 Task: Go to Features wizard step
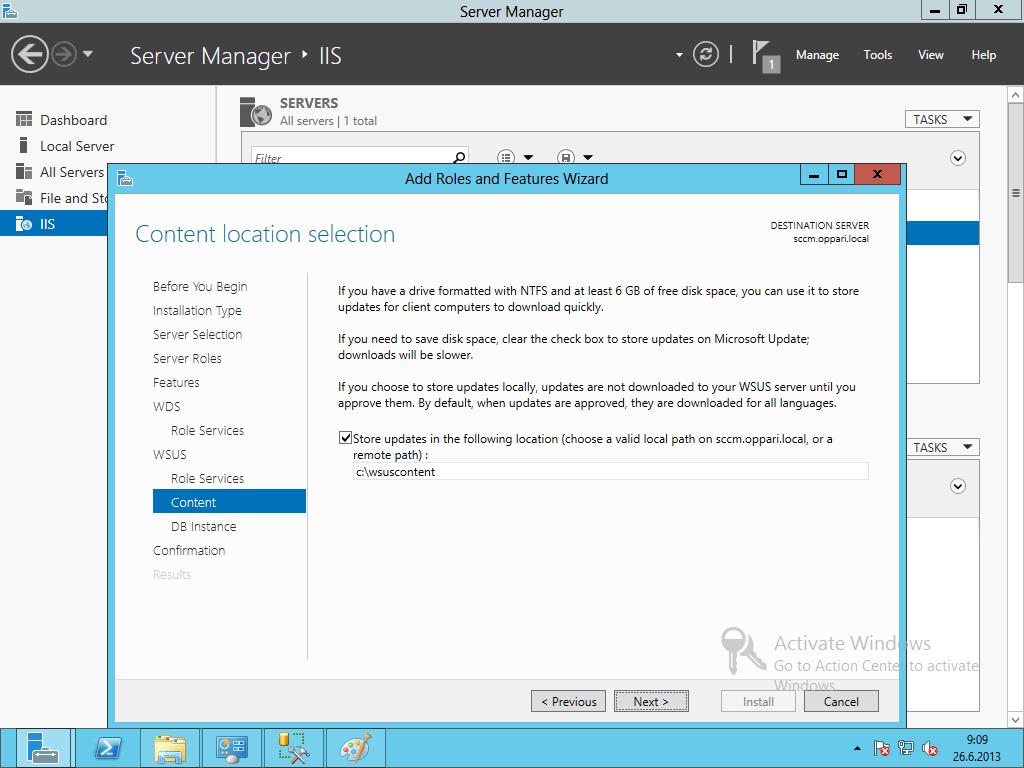tap(176, 383)
